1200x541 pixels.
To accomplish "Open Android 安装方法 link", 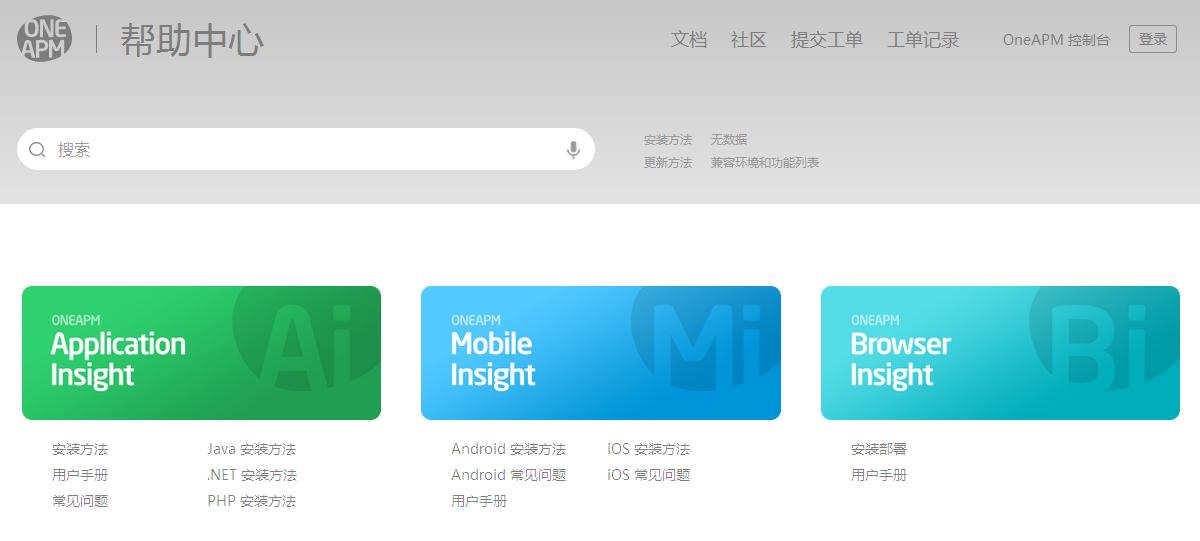I will [x=508, y=449].
